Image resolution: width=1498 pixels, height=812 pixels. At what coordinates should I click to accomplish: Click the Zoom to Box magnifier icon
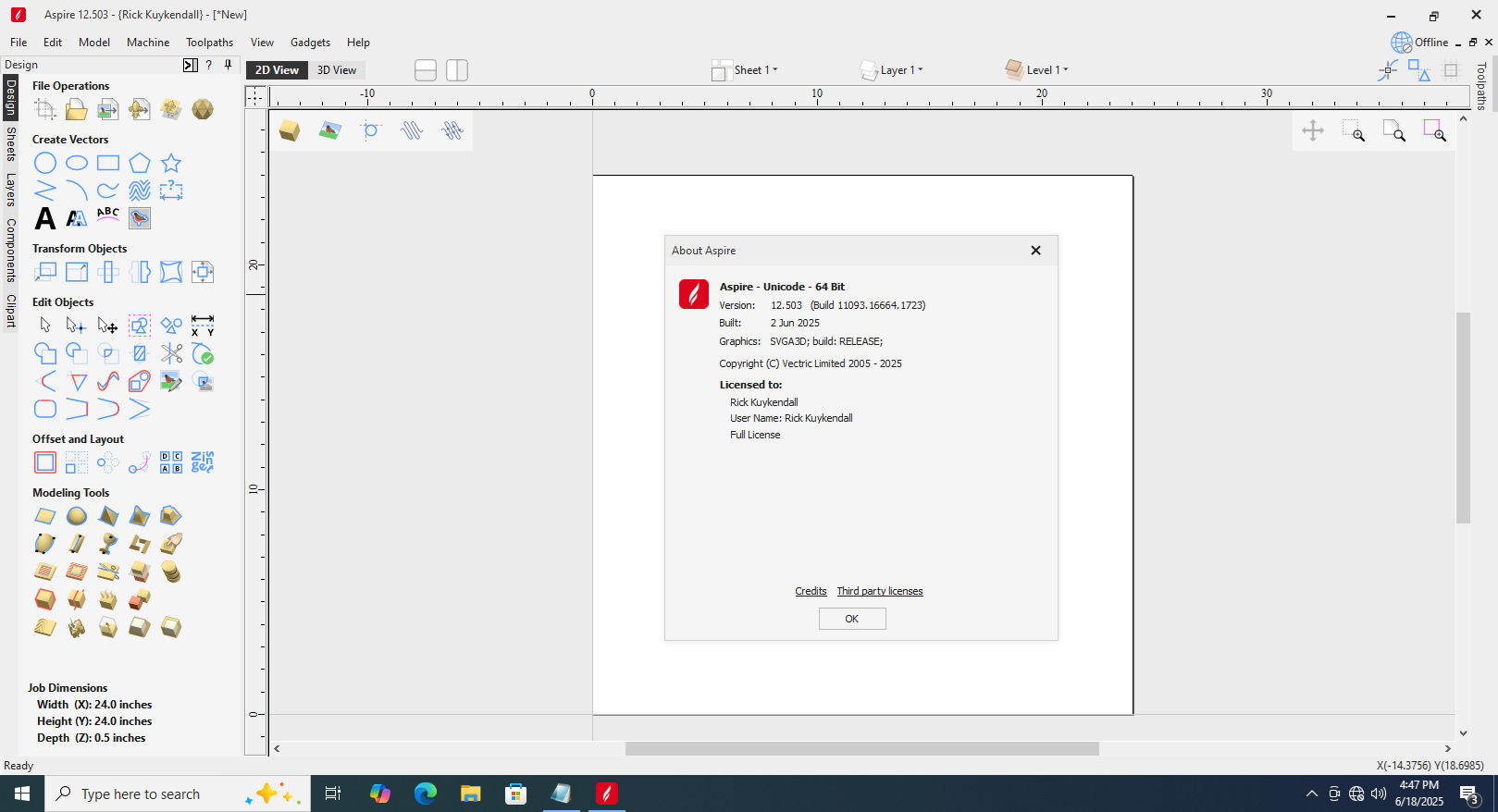[1353, 130]
